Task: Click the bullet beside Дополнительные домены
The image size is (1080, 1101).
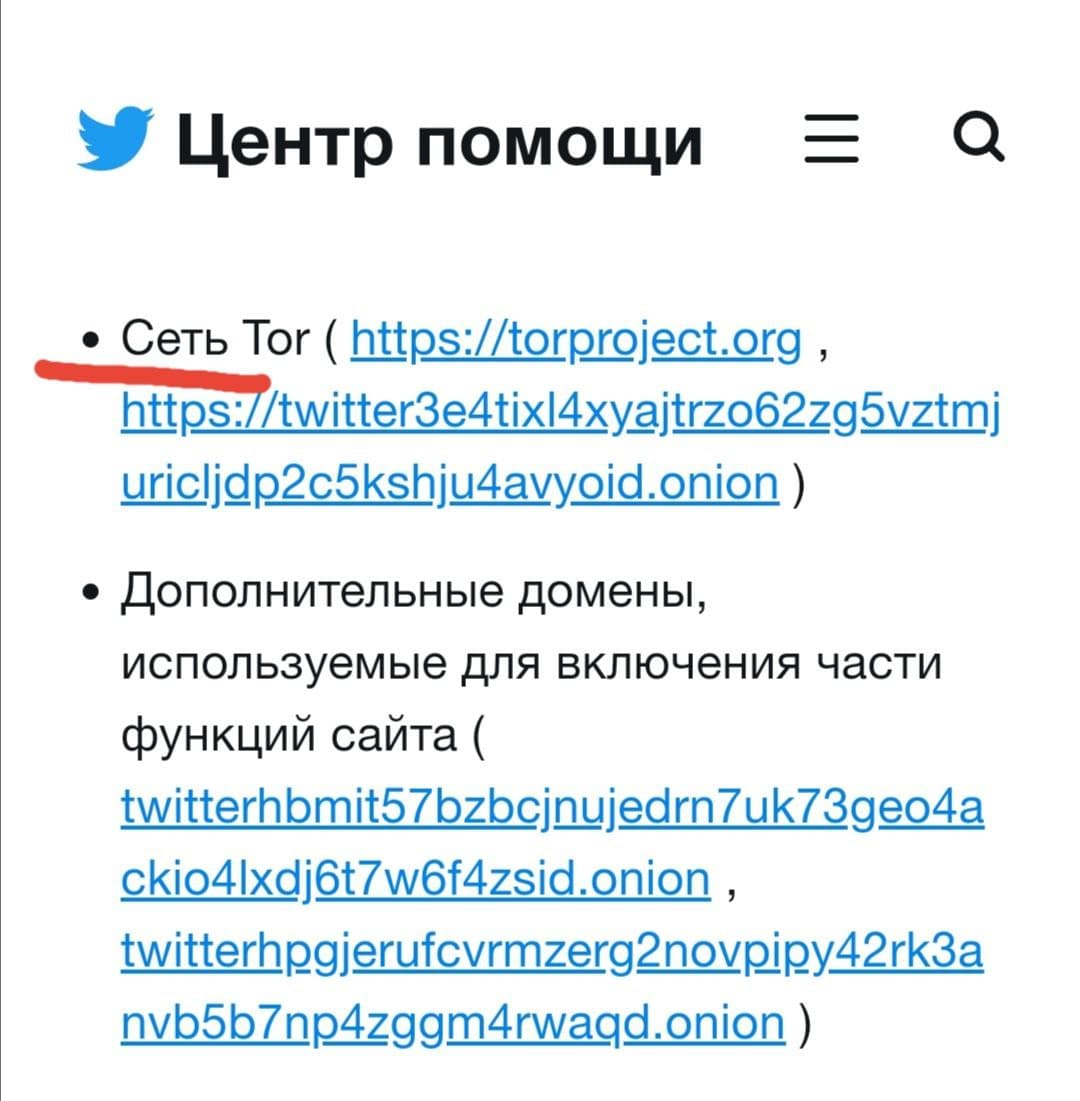Action: point(90,593)
